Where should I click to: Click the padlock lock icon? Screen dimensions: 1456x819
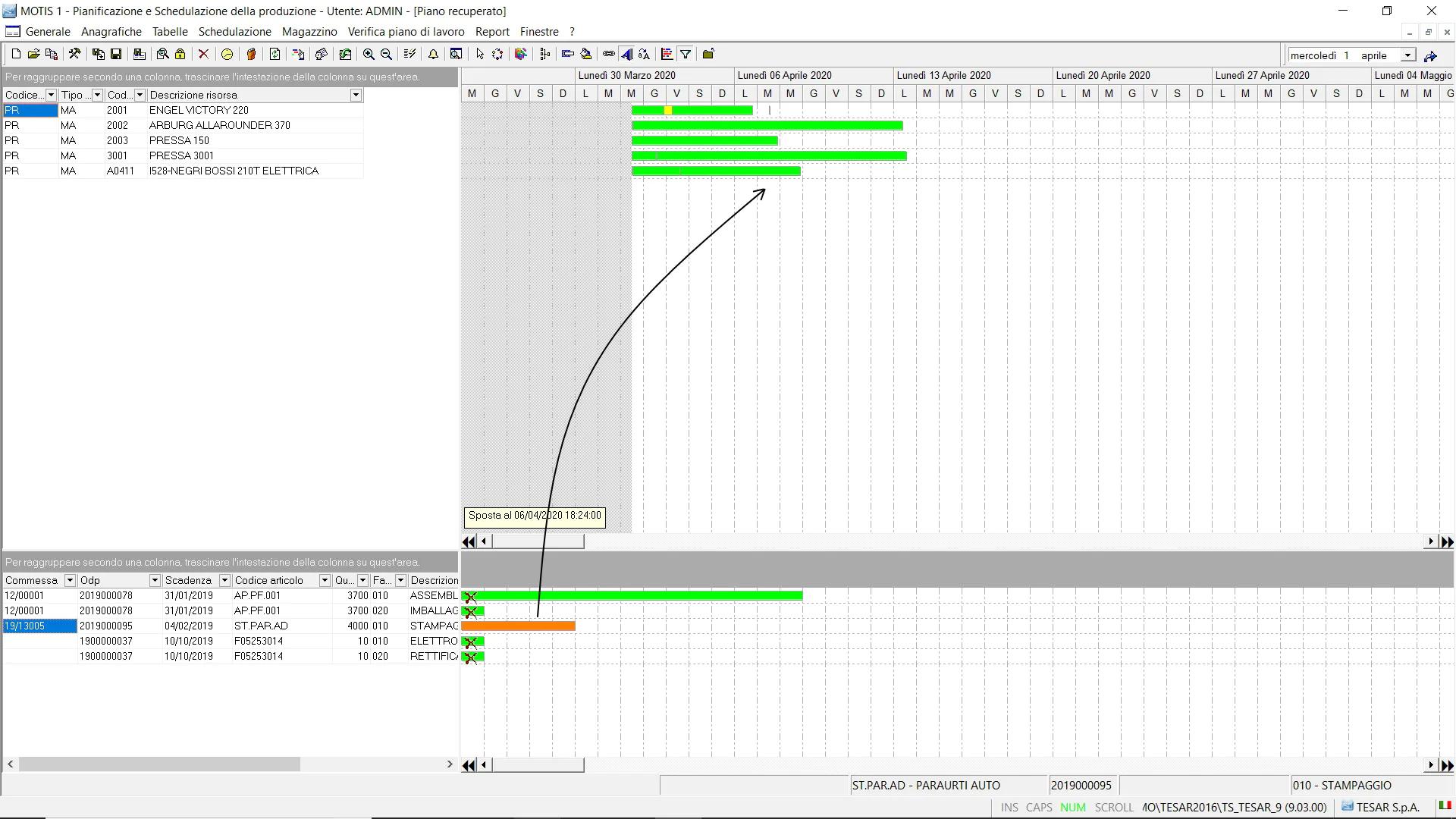click(180, 54)
